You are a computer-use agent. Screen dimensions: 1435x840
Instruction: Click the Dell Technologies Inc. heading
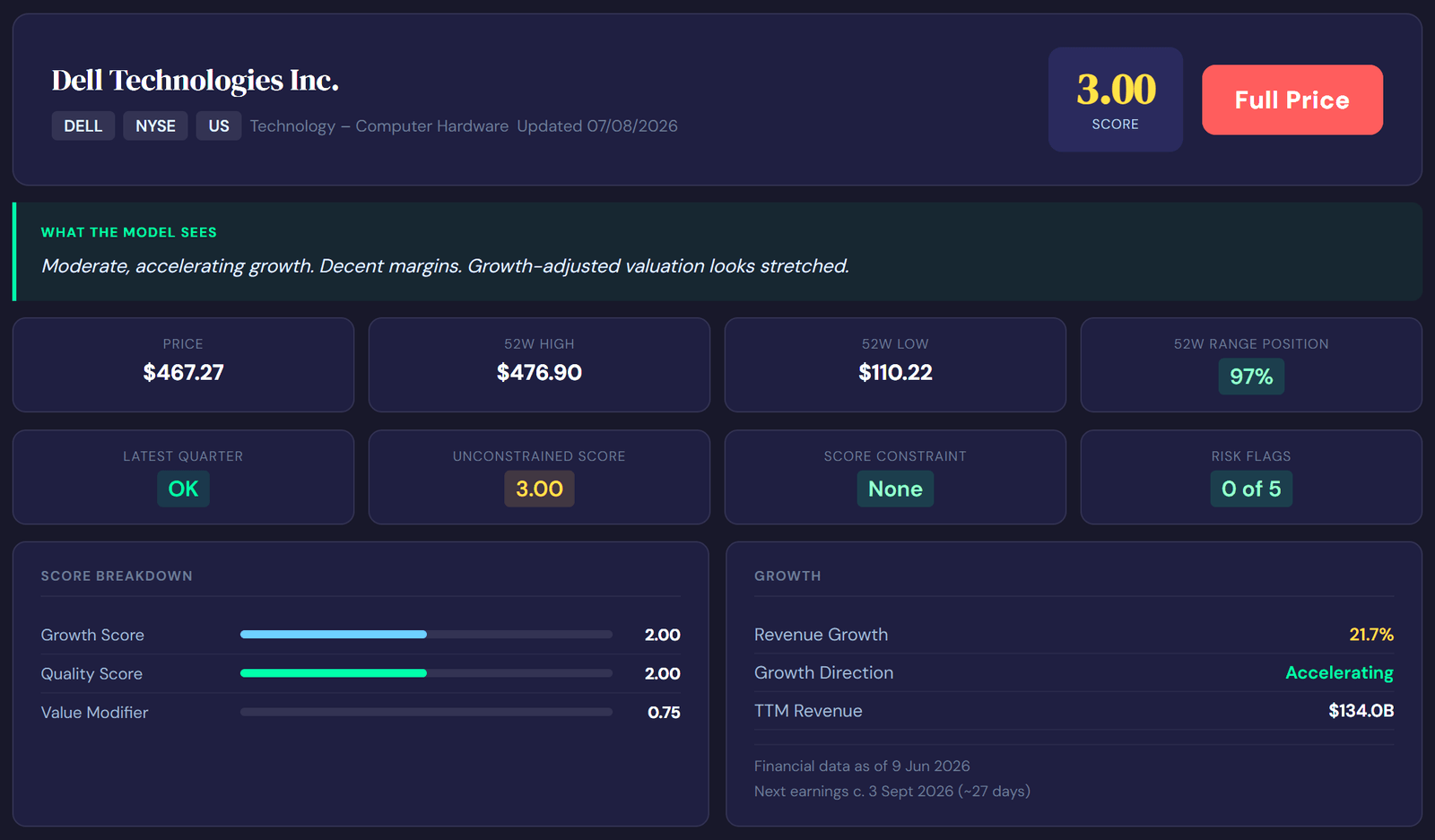(195, 81)
